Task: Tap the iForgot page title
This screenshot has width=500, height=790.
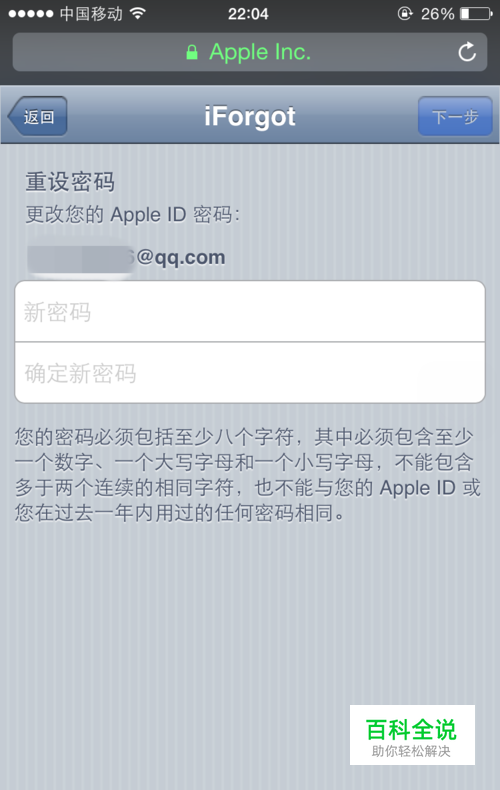Action: point(250,116)
